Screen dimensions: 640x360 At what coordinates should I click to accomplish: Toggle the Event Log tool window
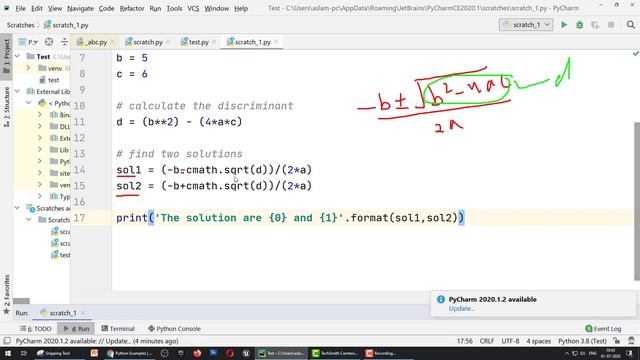click(603, 329)
